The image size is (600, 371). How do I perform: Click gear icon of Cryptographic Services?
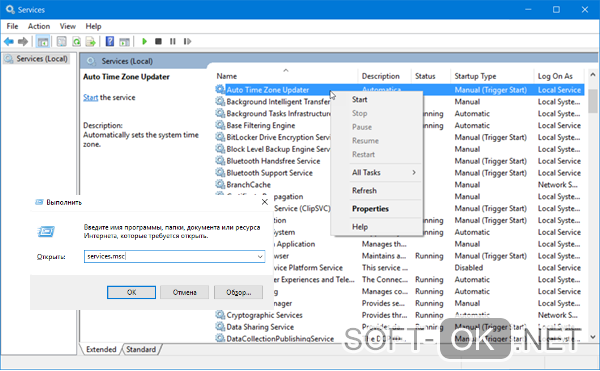220,315
